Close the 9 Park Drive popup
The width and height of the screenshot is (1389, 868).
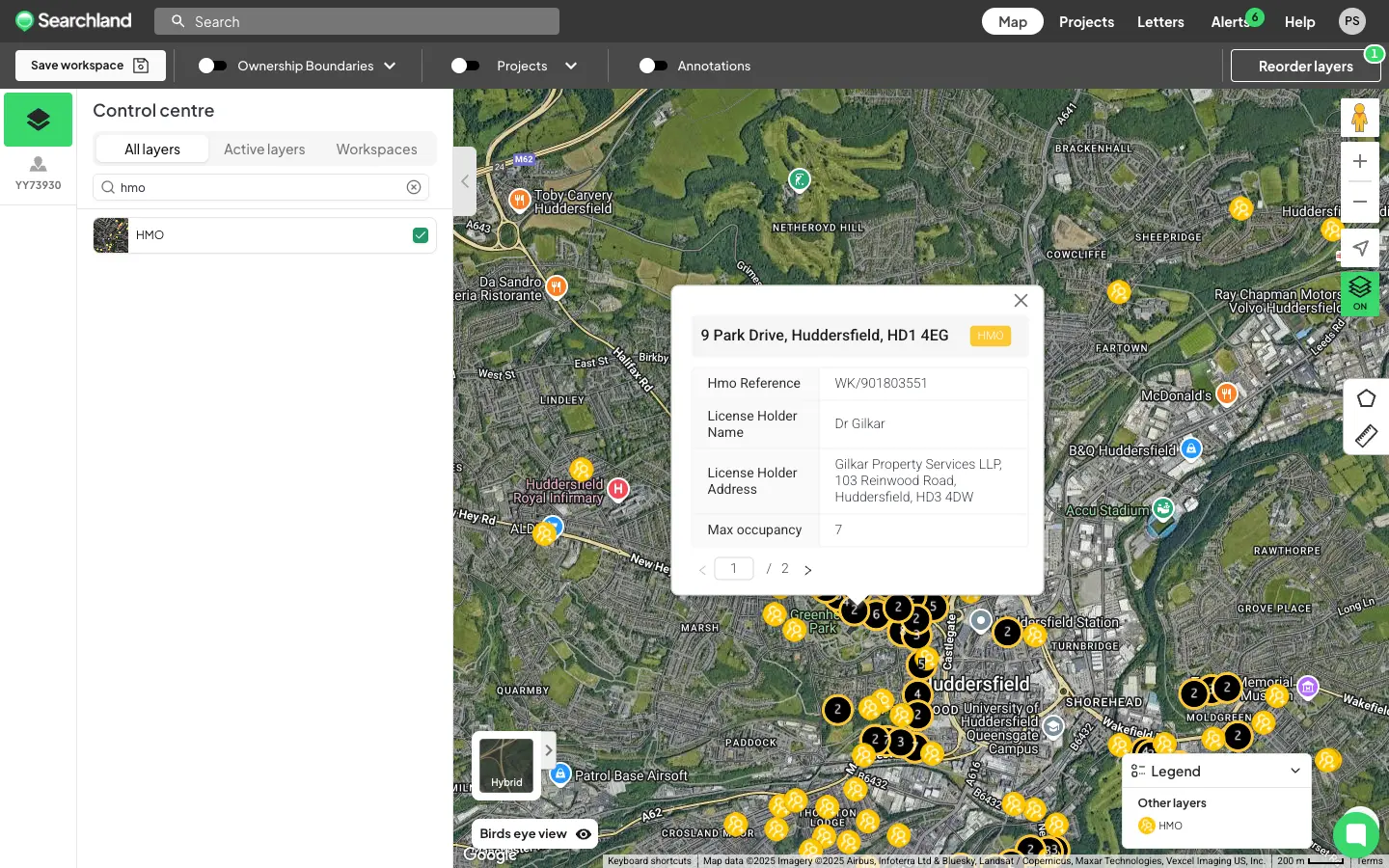pos(1021,301)
